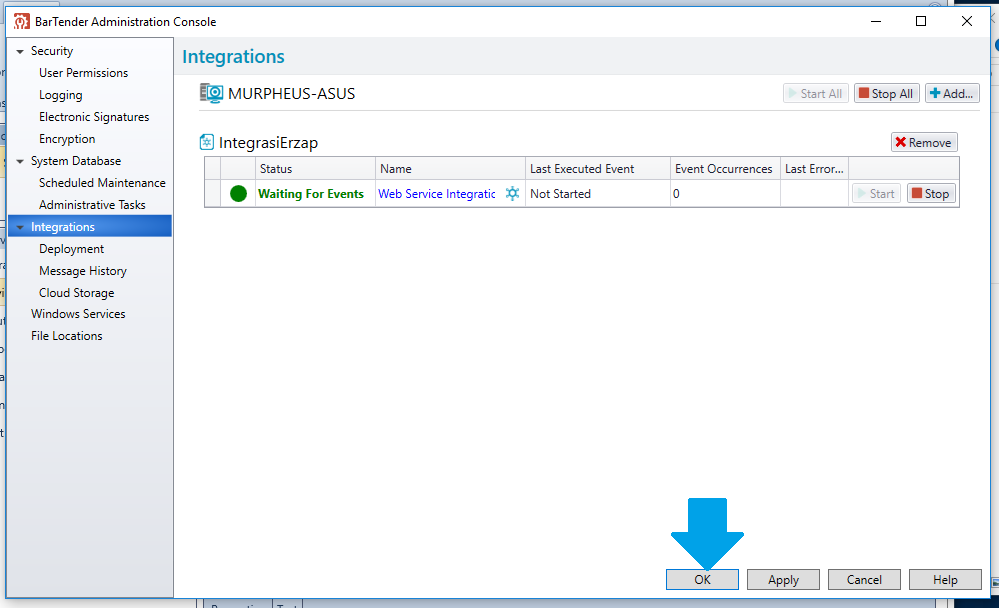The height and width of the screenshot is (608, 999).
Task: Open User Permissions page
Action: [83, 73]
